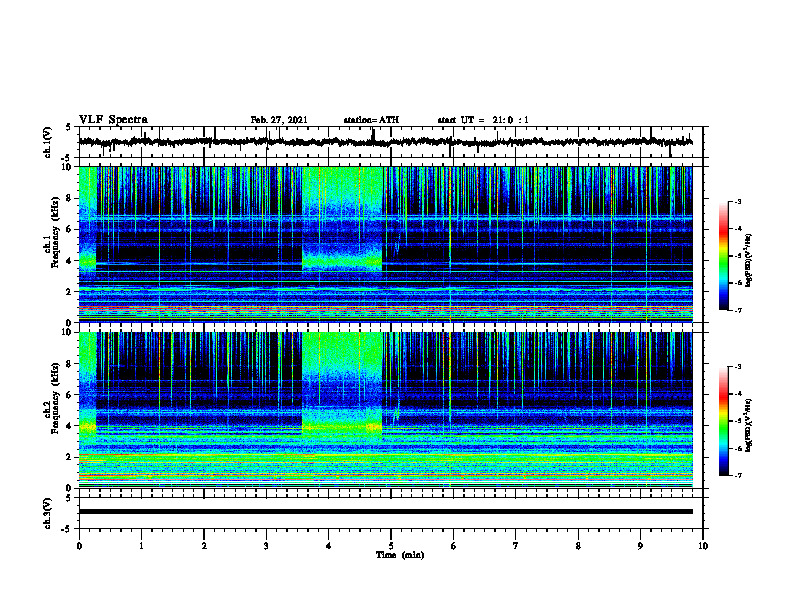Click the ch.2 colorbar log(PSD) label
The width and height of the screenshot is (792, 612).
pyautogui.click(x=748, y=425)
